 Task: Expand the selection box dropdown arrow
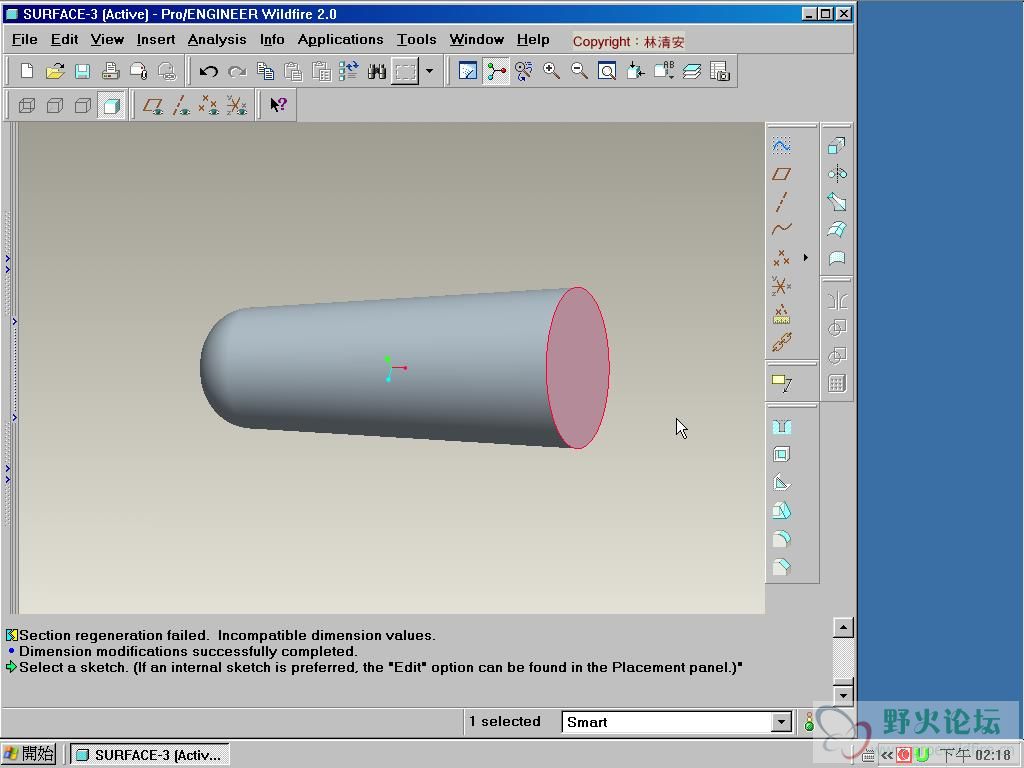click(x=429, y=71)
